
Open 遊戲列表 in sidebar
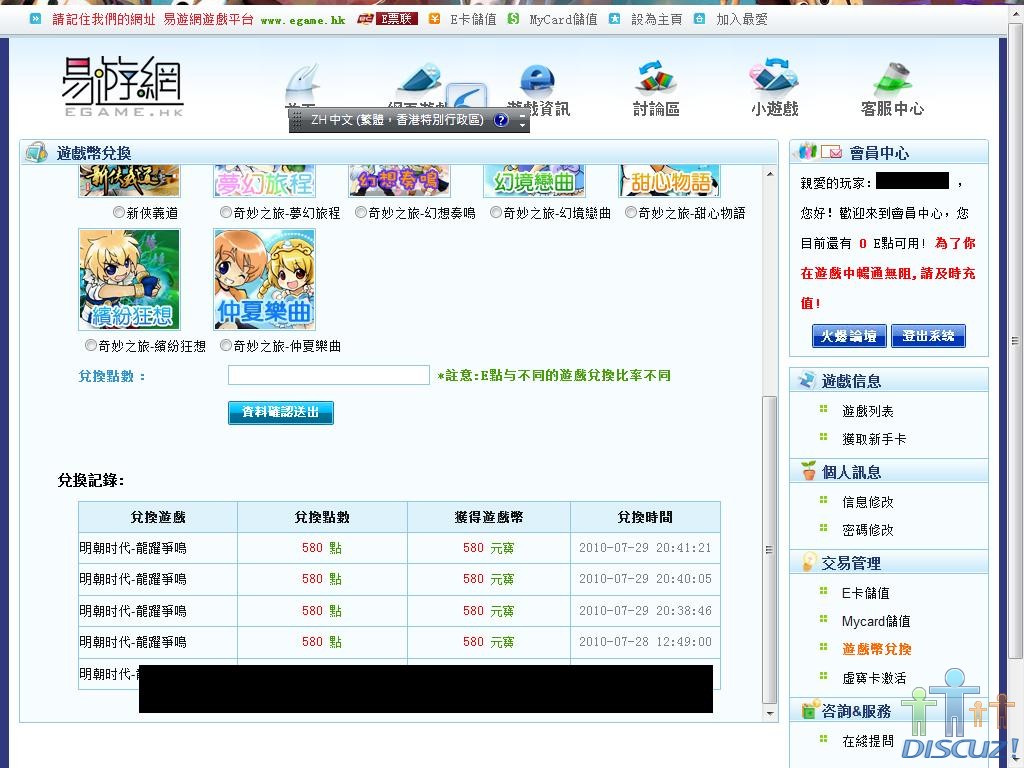[x=867, y=411]
